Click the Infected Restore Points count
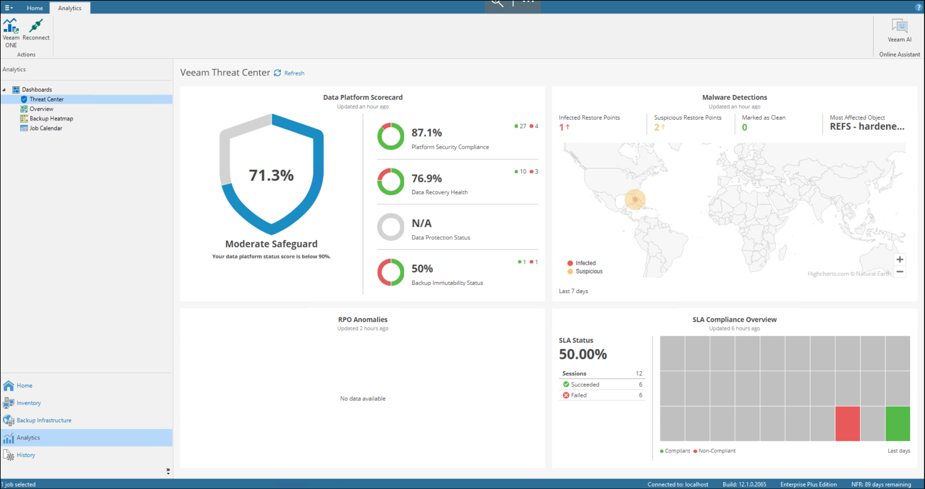Screen dimensions: 925x489 pyautogui.click(x=564, y=127)
